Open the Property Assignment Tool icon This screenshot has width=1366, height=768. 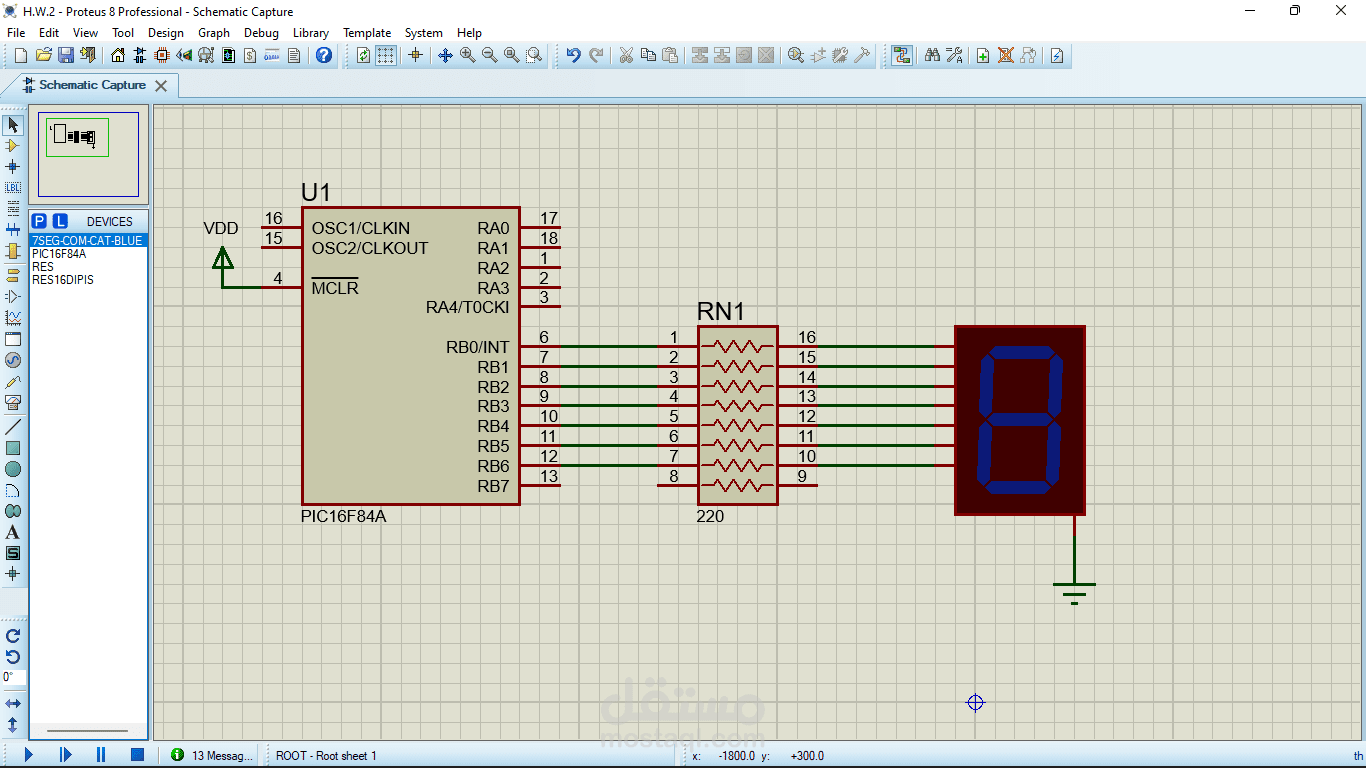(954, 55)
